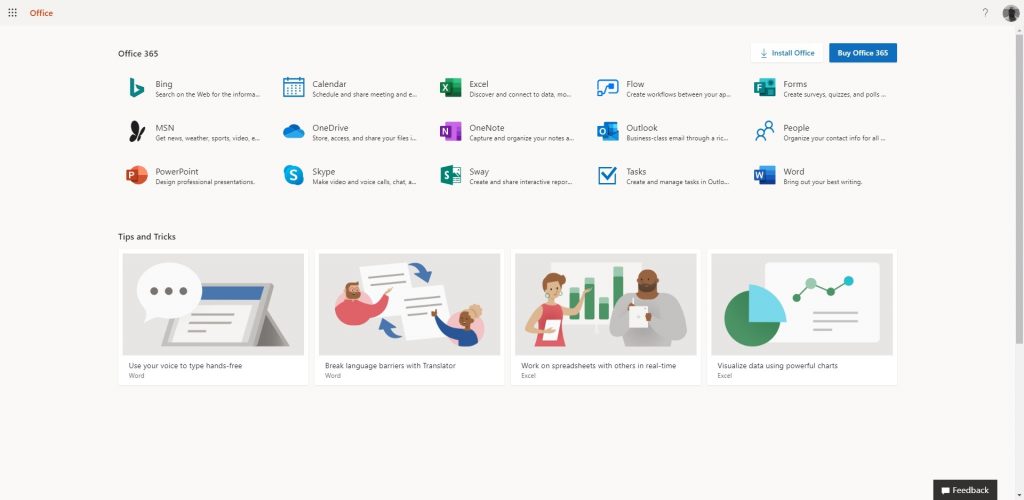This screenshot has width=1024, height=500.
Task: Open the voice typing tip thumbnail
Action: [x=213, y=304]
